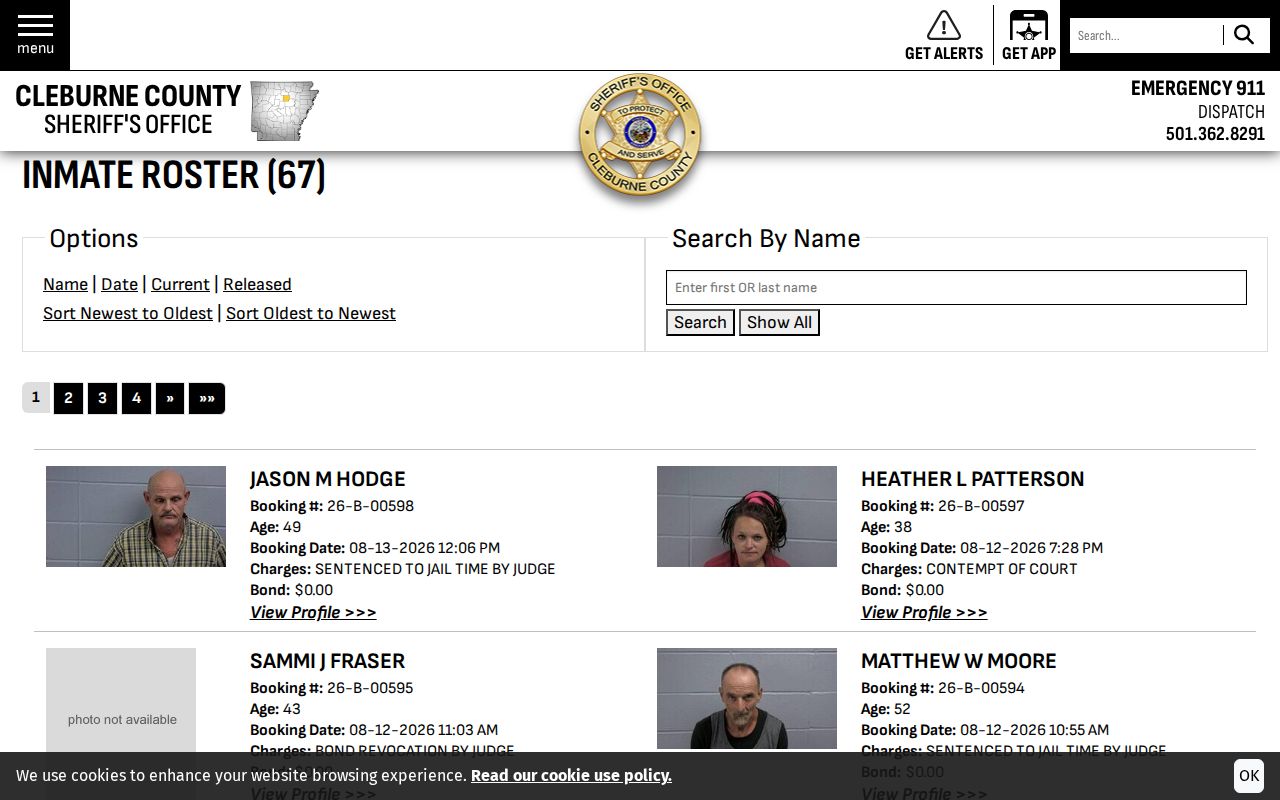The width and height of the screenshot is (1280, 800).
Task: Click Cleburne County Sheriff's Office title
Action: coord(128,110)
